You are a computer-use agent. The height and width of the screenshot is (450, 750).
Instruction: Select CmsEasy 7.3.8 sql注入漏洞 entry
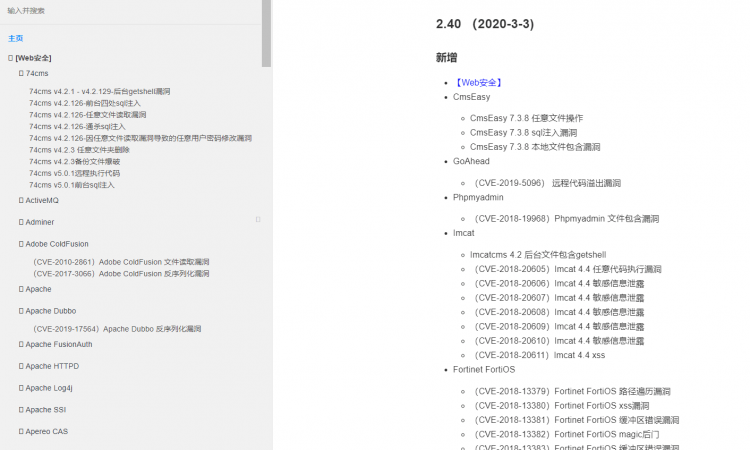(523, 132)
